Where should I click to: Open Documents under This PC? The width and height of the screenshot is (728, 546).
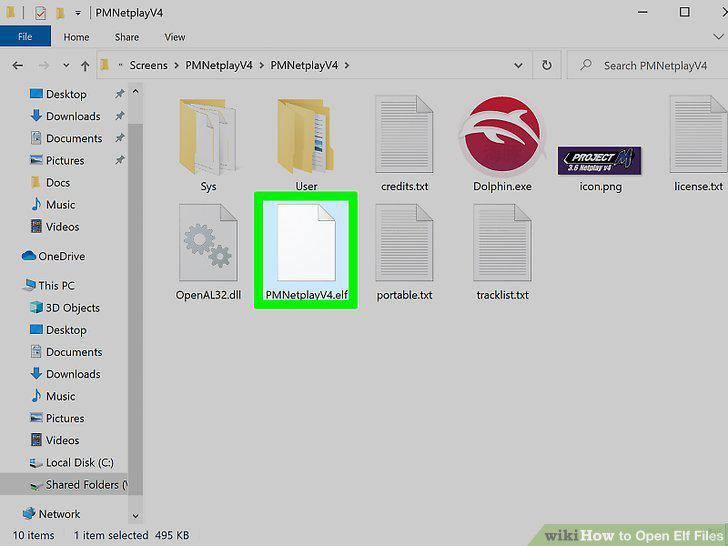coord(74,352)
